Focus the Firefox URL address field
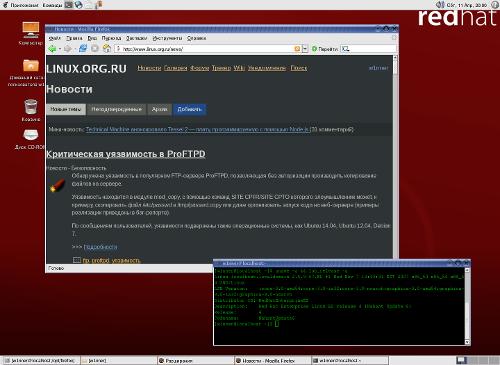Screen dimensions: 500x365 (x=207, y=49)
